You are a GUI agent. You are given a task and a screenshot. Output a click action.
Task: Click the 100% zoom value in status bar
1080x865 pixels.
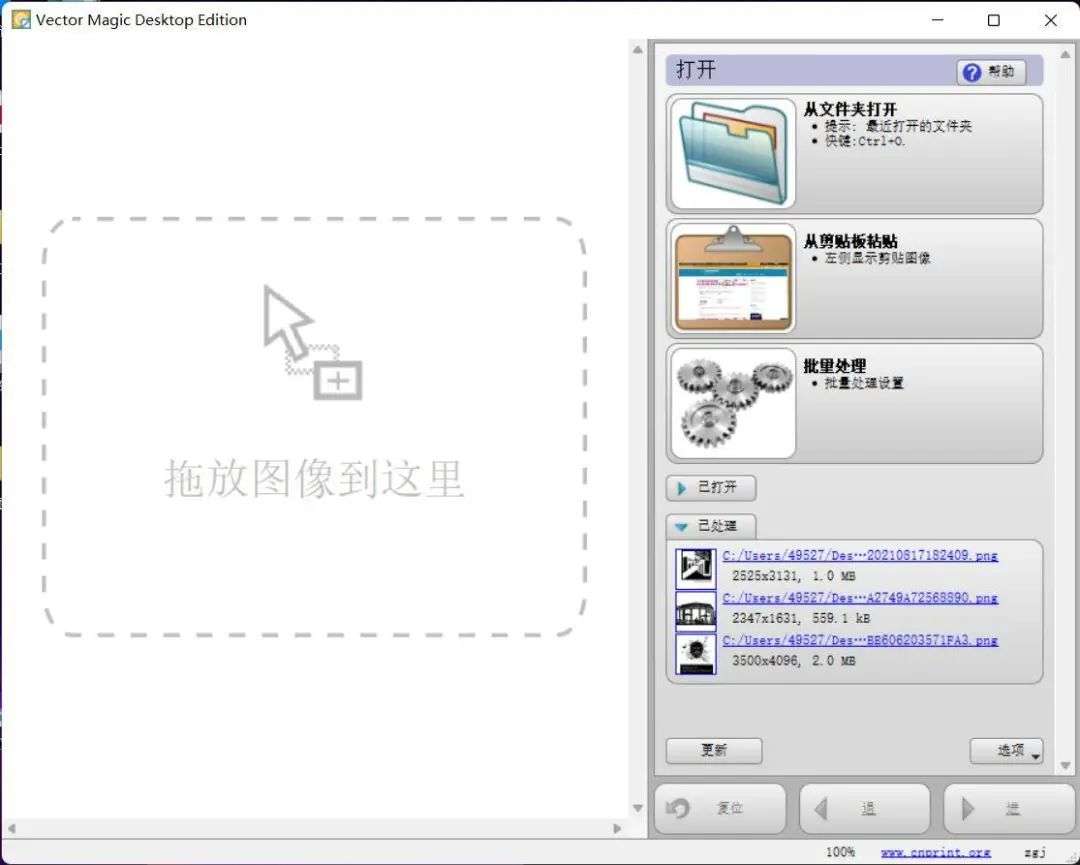[x=840, y=852]
